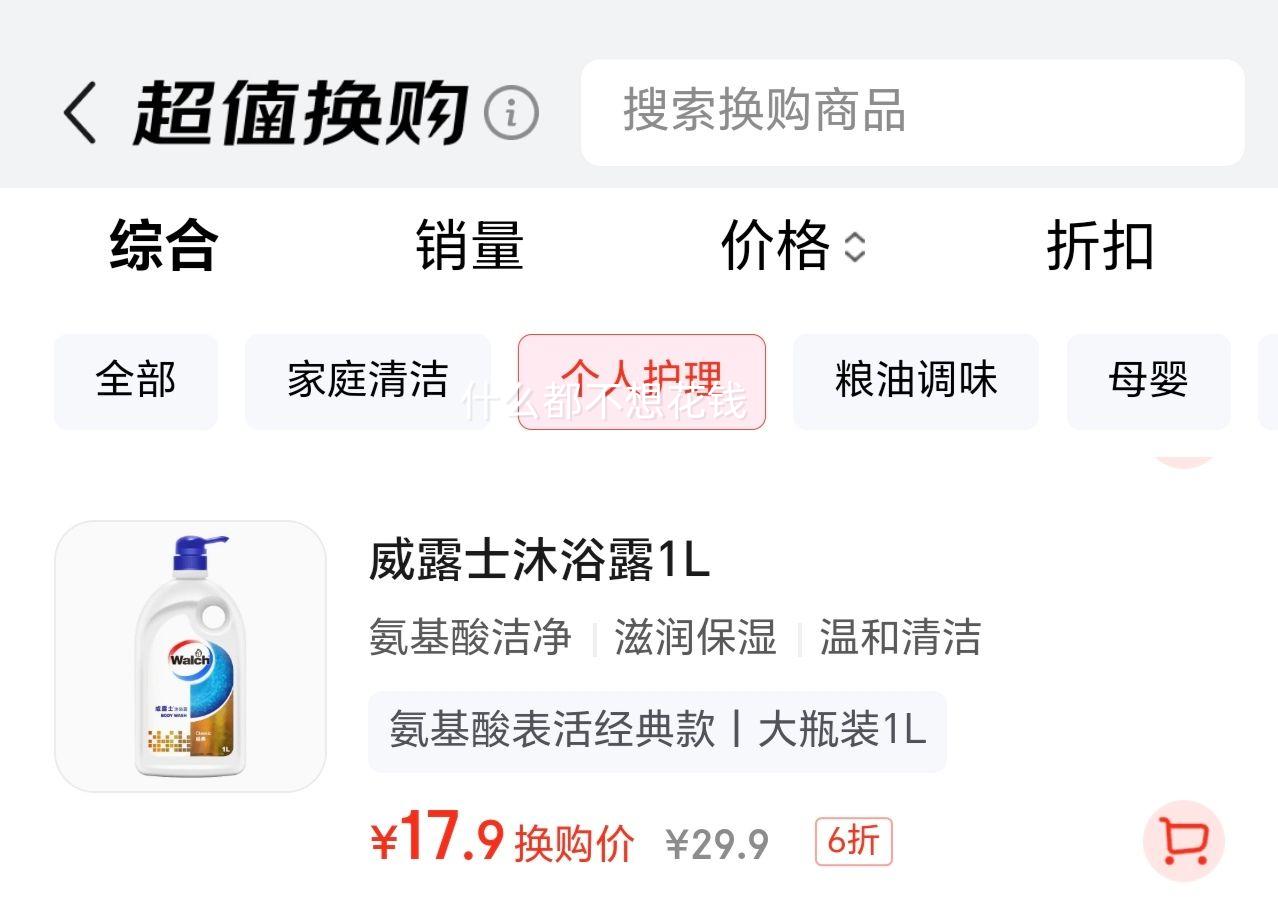Add 威露士沐浴露 to cart
This screenshot has height=902, width=1278.
pyautogui.click(x=1184, y=841)
